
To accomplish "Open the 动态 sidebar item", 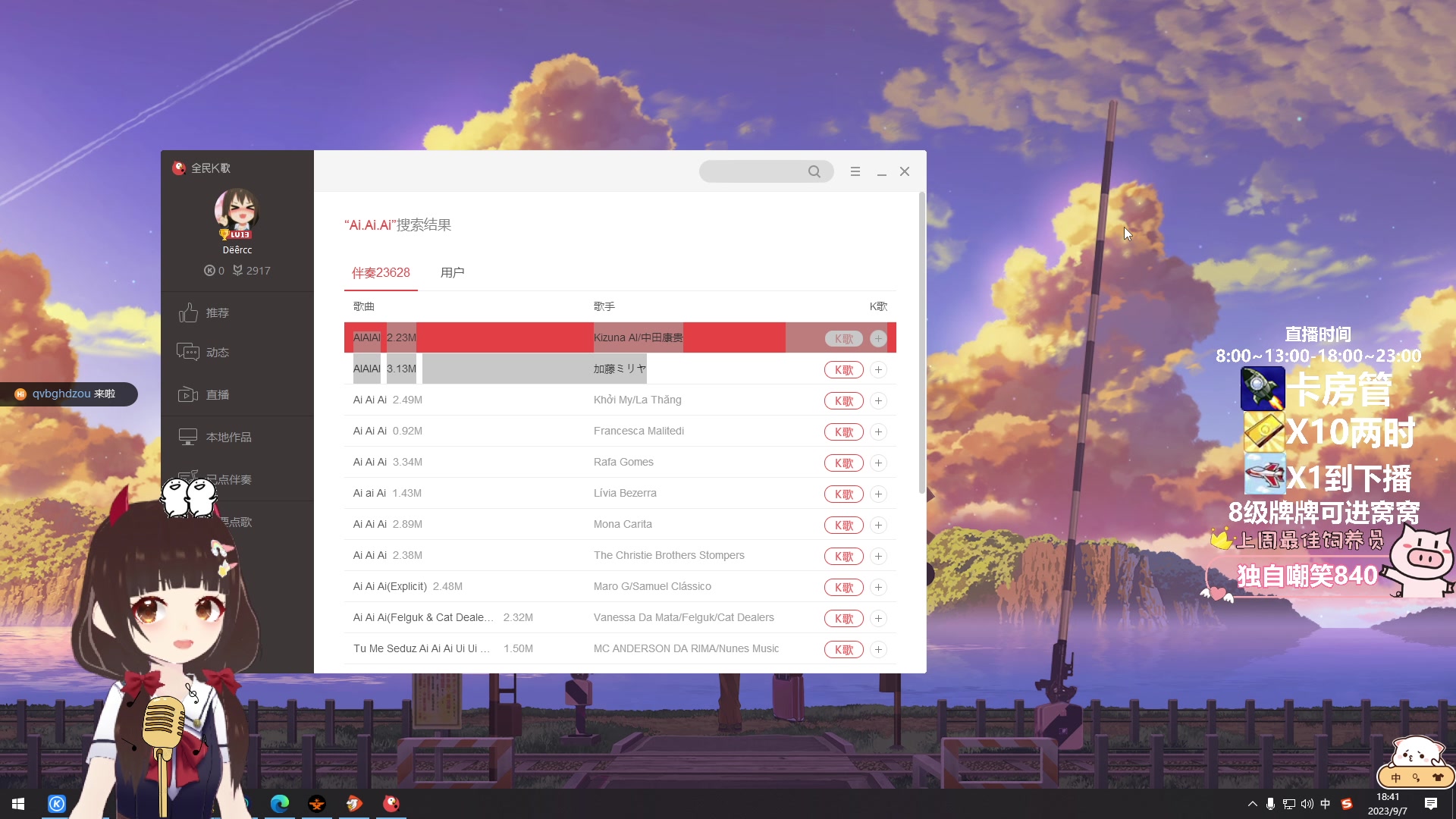I will (x=203, y=352).
